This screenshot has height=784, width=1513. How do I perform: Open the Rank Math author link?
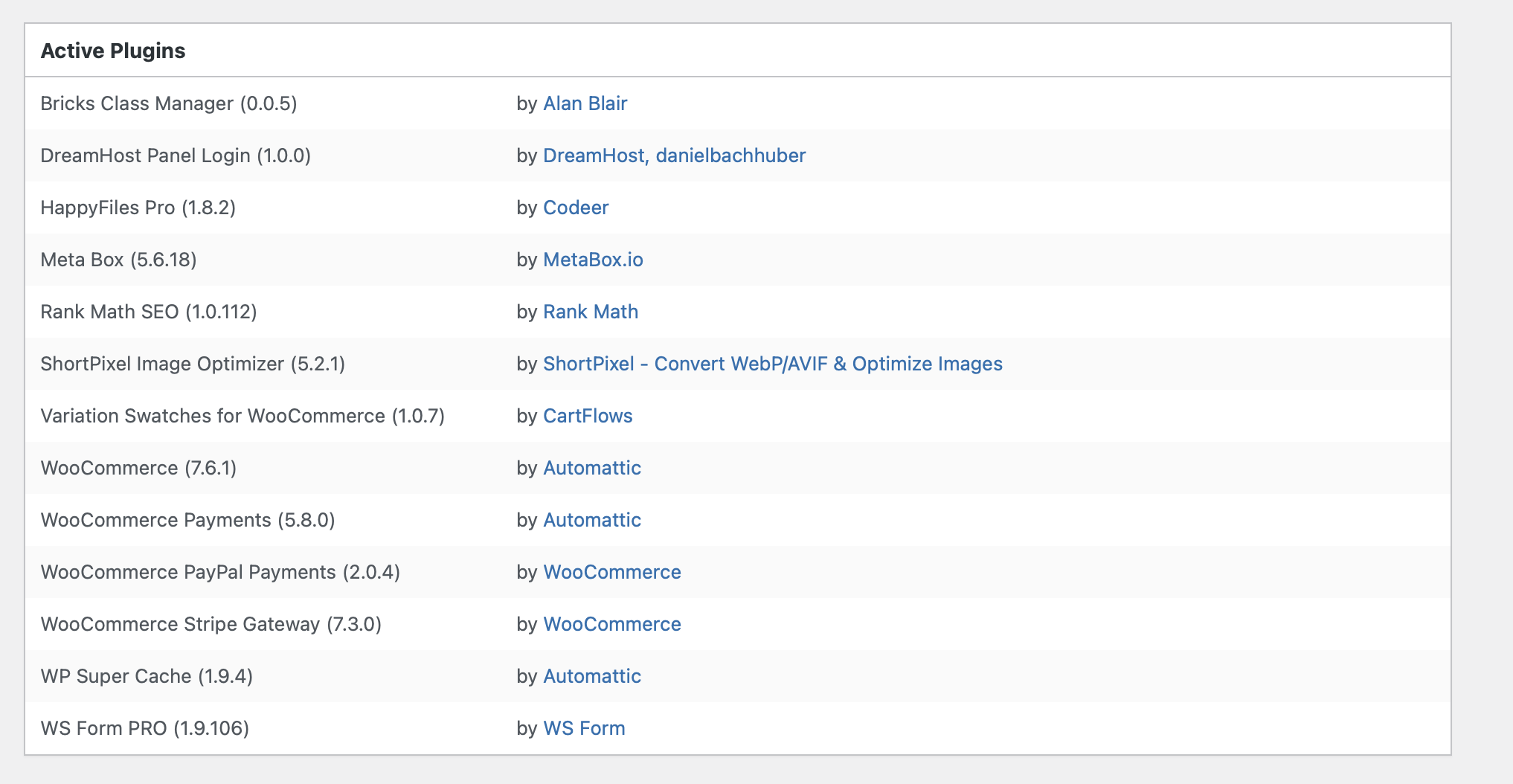point(591,312)
